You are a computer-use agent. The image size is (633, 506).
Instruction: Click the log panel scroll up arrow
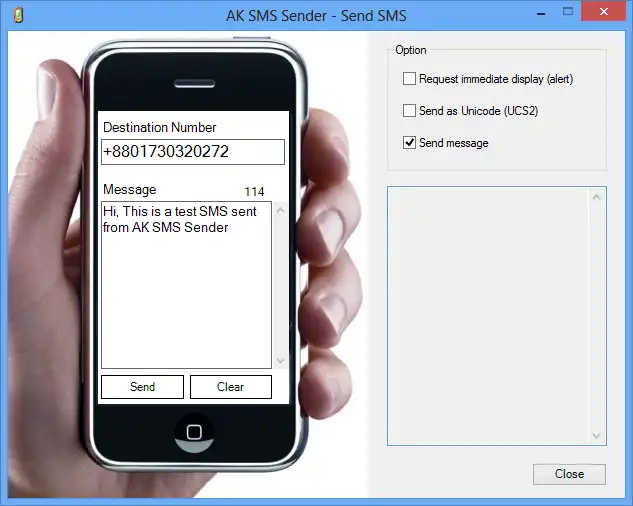tap(597, 197)
